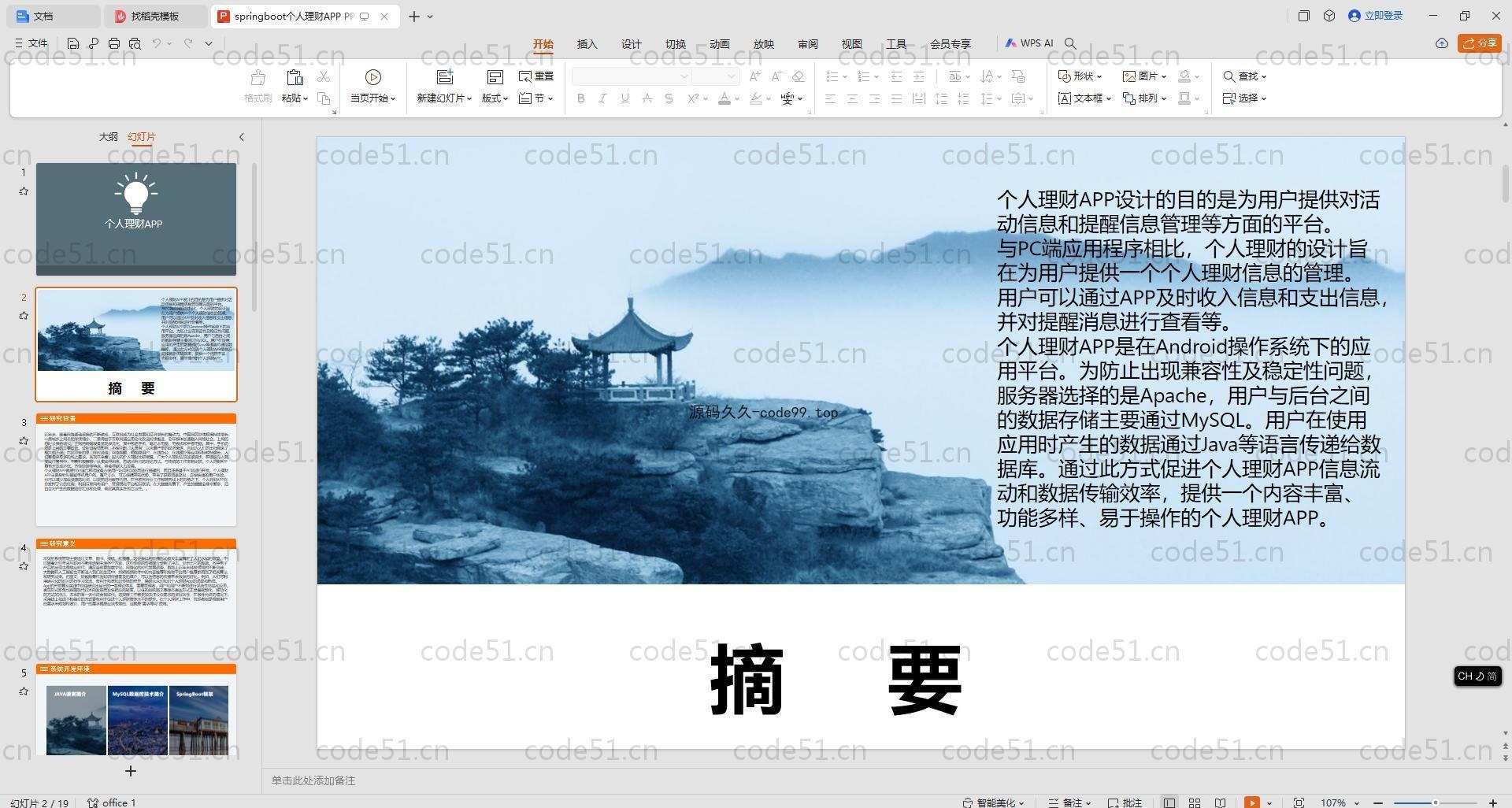Click the zoom in plus icon

coord(1494,802)
